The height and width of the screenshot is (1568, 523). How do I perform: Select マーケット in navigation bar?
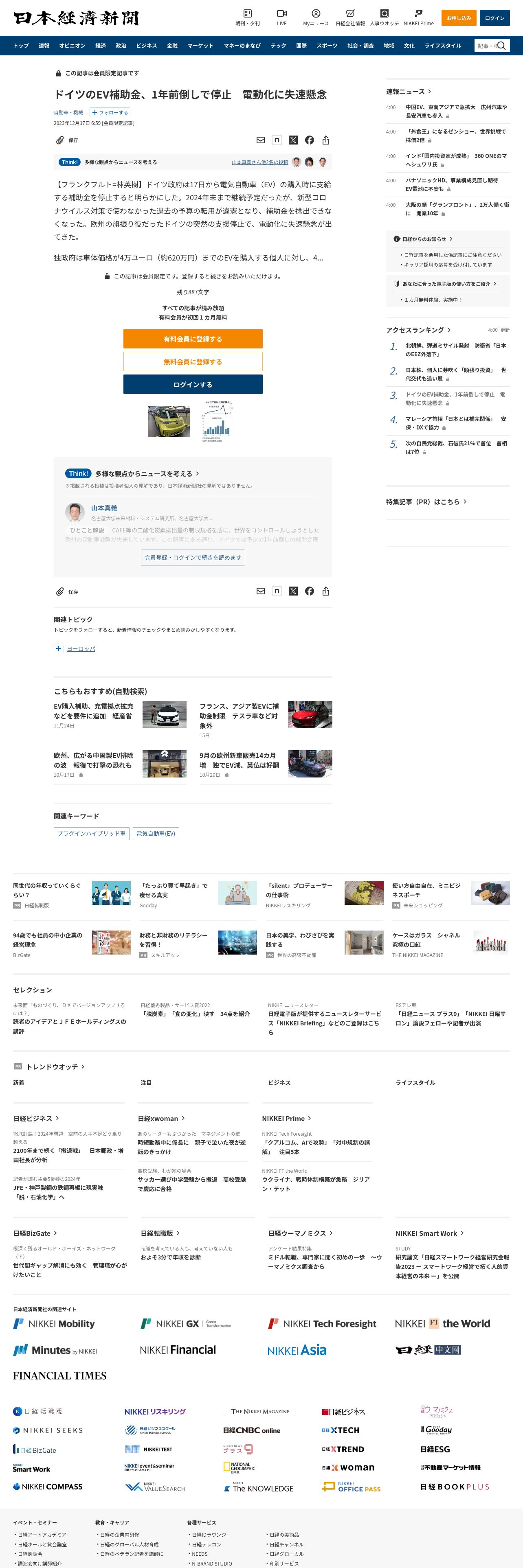(x=200, y=46)
